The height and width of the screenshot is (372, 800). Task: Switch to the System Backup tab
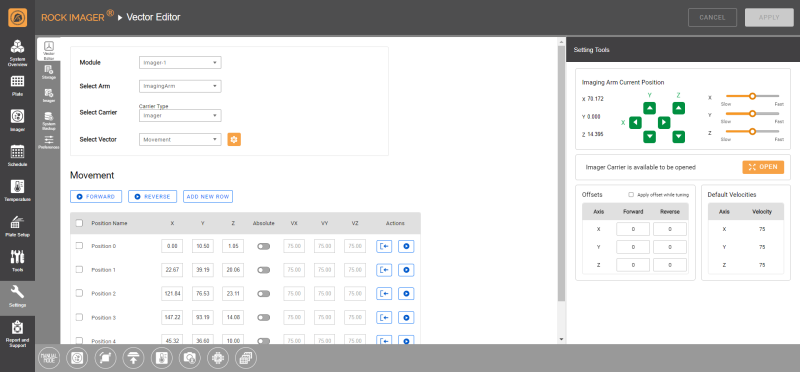tap(49, 121)
